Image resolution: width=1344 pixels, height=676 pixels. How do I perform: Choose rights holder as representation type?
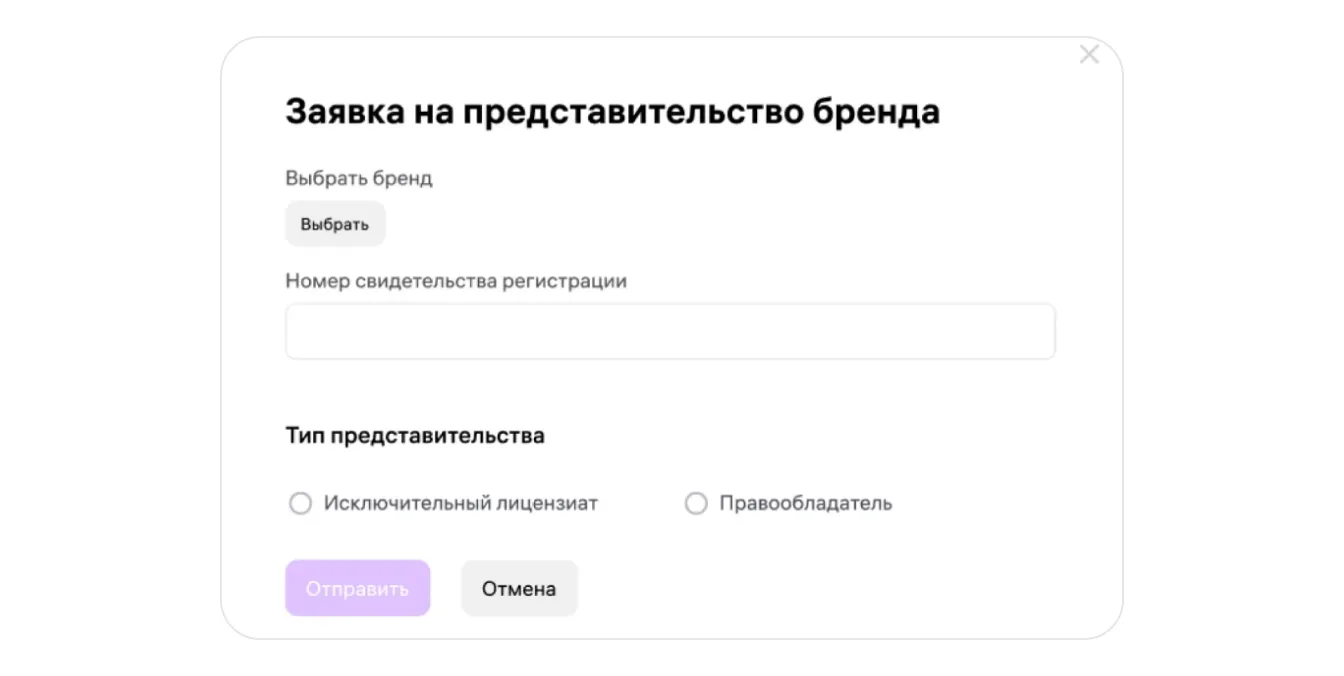coord(696,504)
